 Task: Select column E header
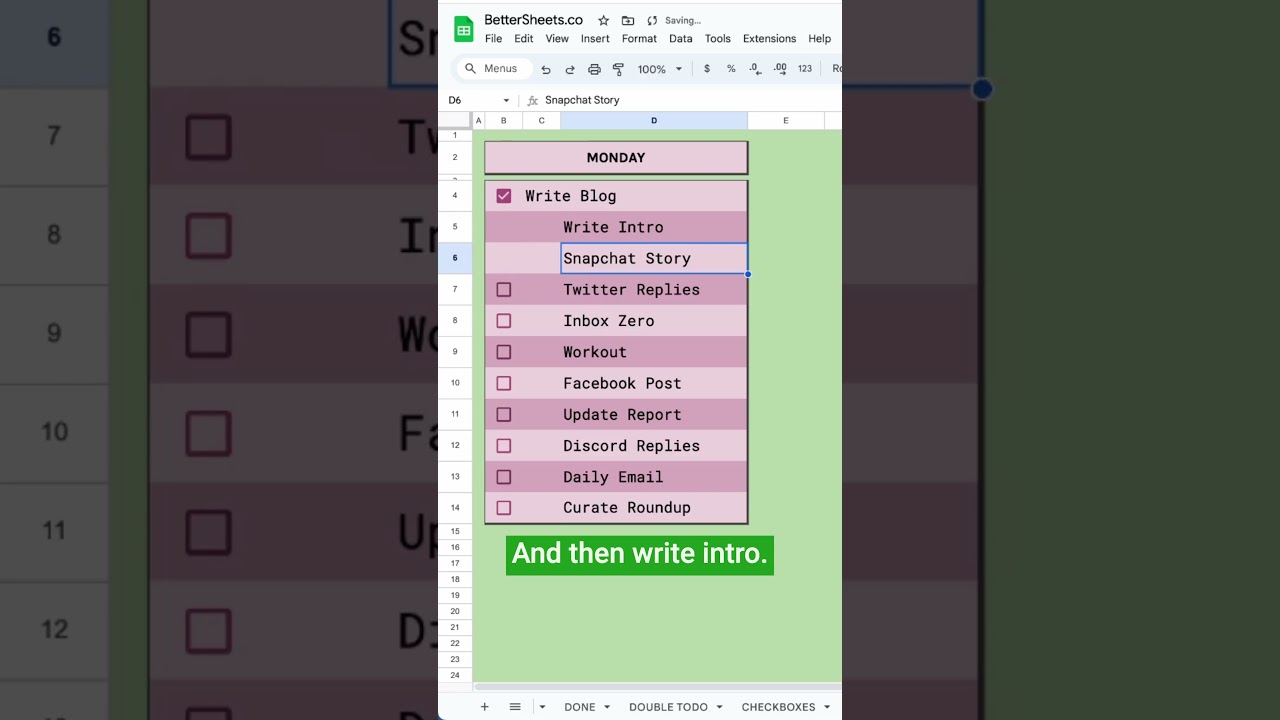[x=786, y=121]
